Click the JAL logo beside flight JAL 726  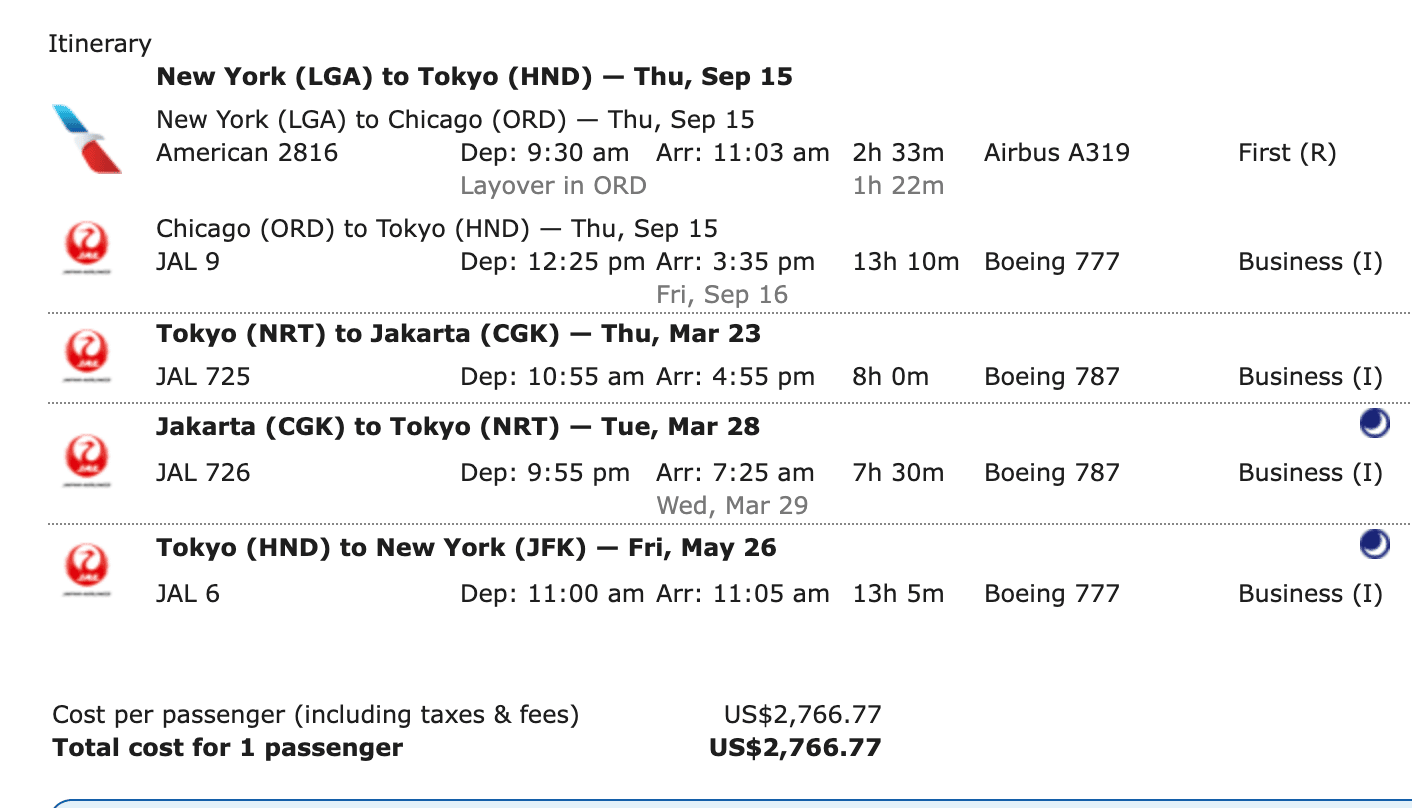87,461
